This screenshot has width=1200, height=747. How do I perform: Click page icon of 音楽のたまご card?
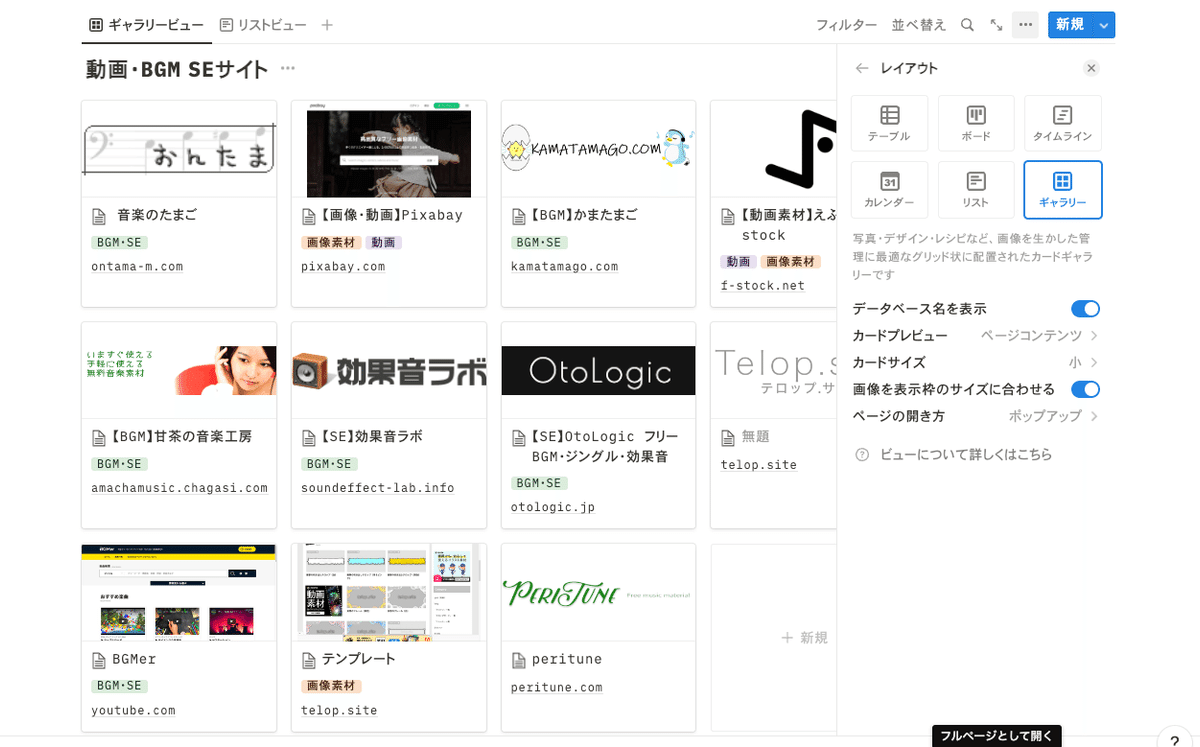99,216
